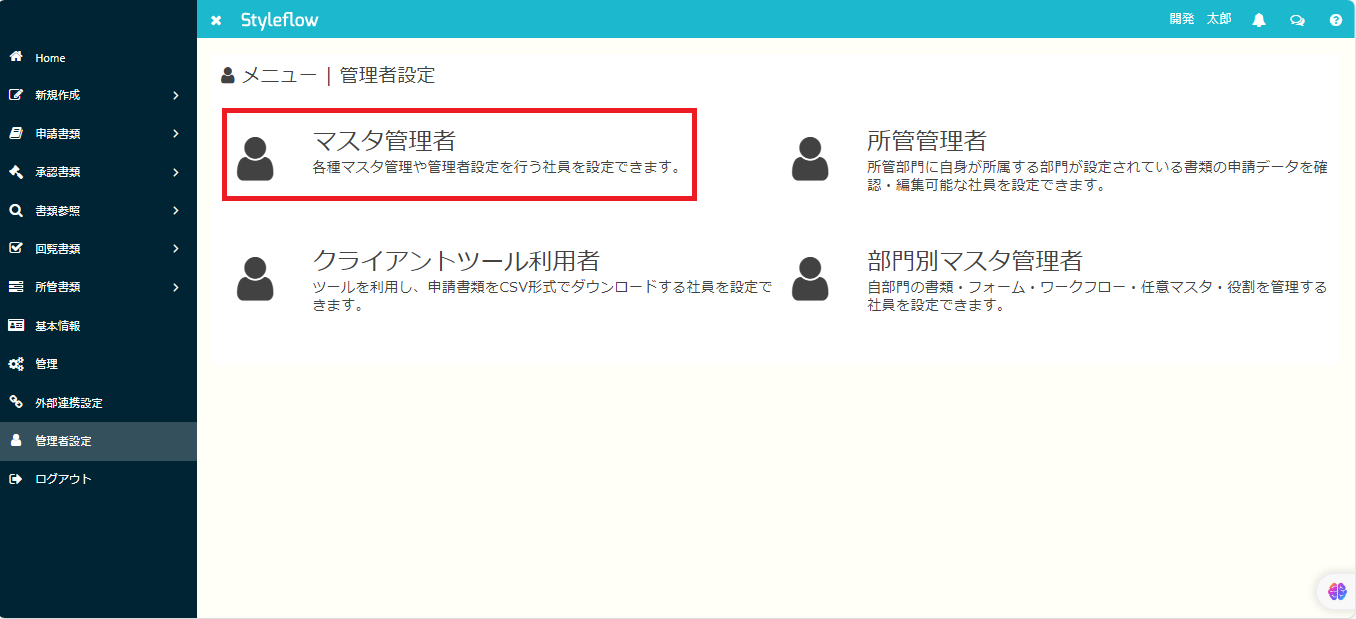Open 外部連携設定 menu item
Screen dimensions: 1356x619
point(98,403)
